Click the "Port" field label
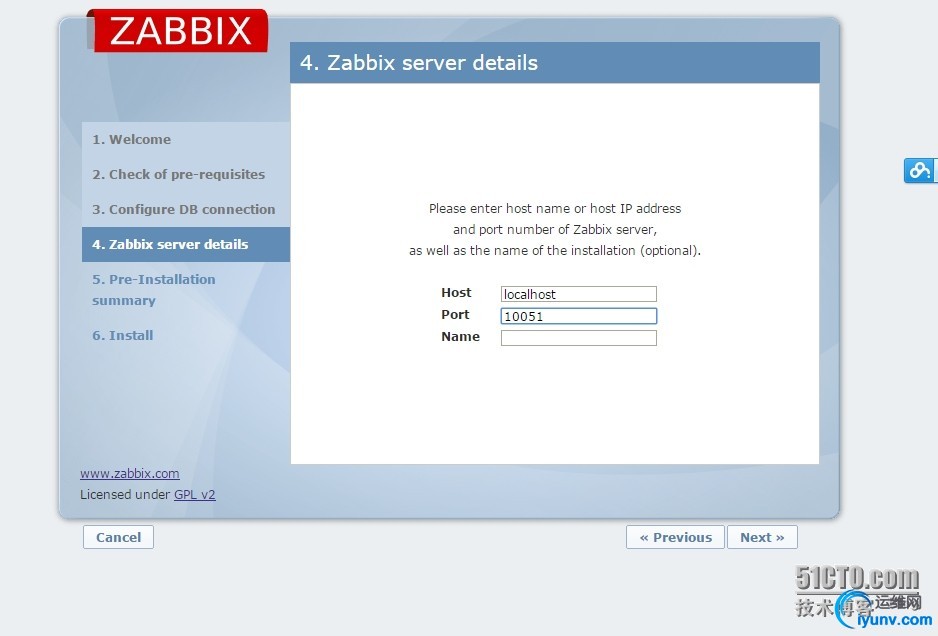The width and height of the screenshot is (938, 636). tap(455, 315)
